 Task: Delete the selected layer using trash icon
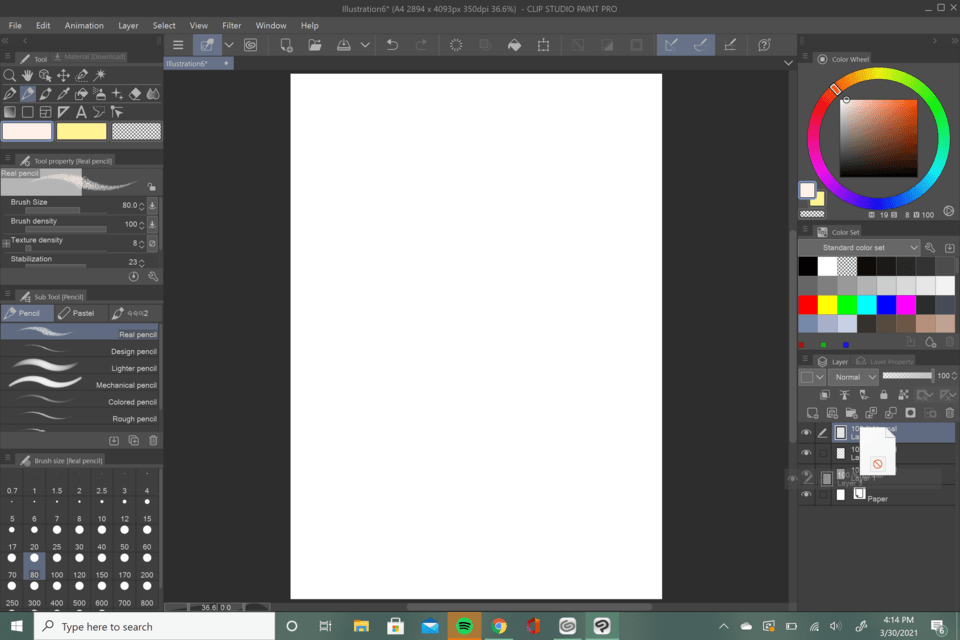pos(949,413)
